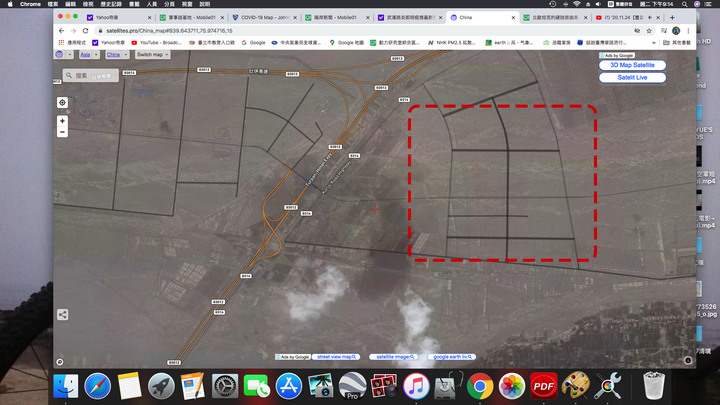The width and height of the screenshot is (720, 405).
Task: Open System Preferences from the Dock
Action: 225,386
